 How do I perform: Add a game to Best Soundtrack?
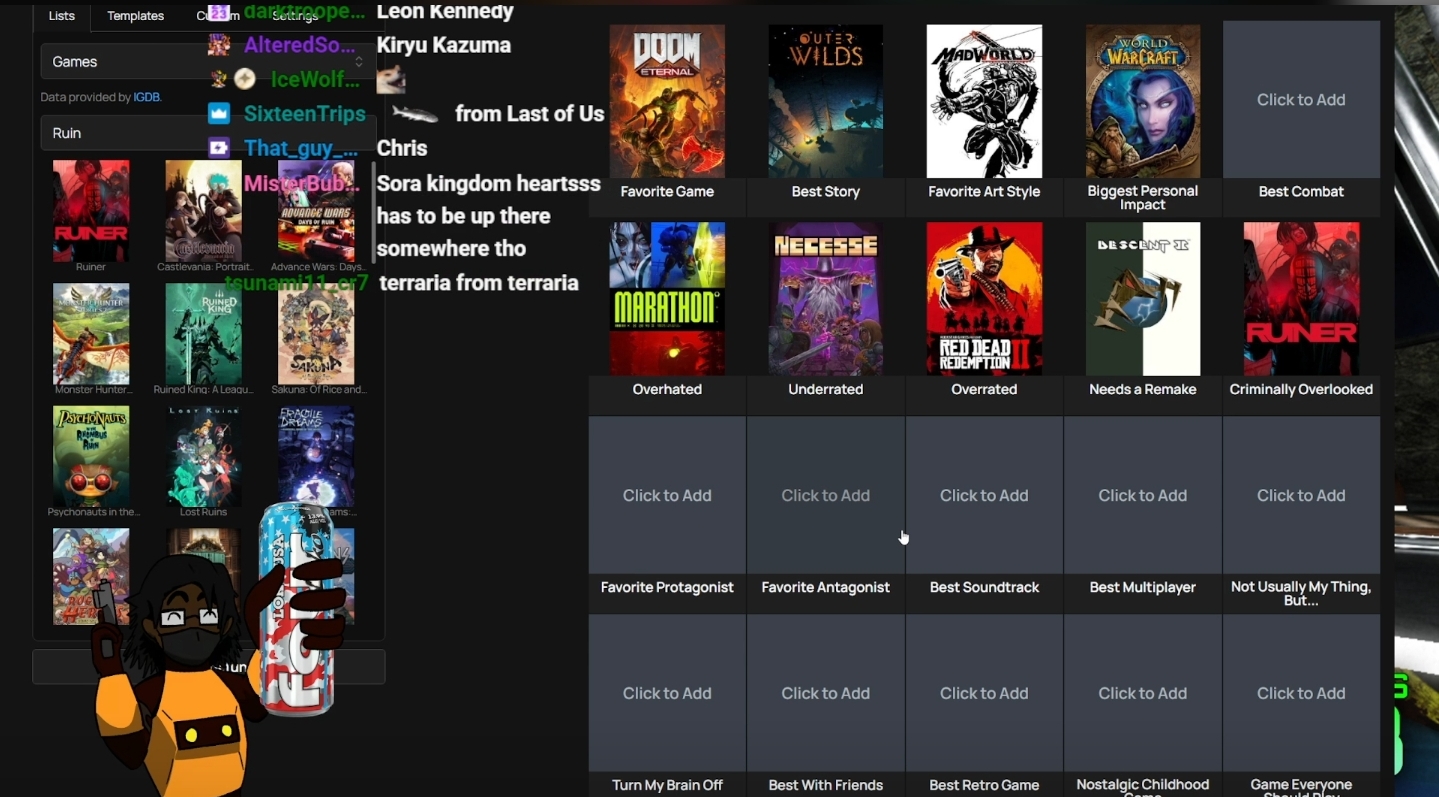[984, 496]
